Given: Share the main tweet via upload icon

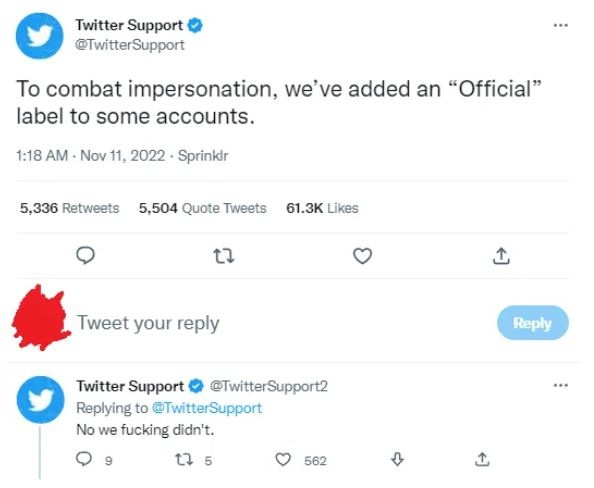Looking at the screenshot, I should click(501, 256).
